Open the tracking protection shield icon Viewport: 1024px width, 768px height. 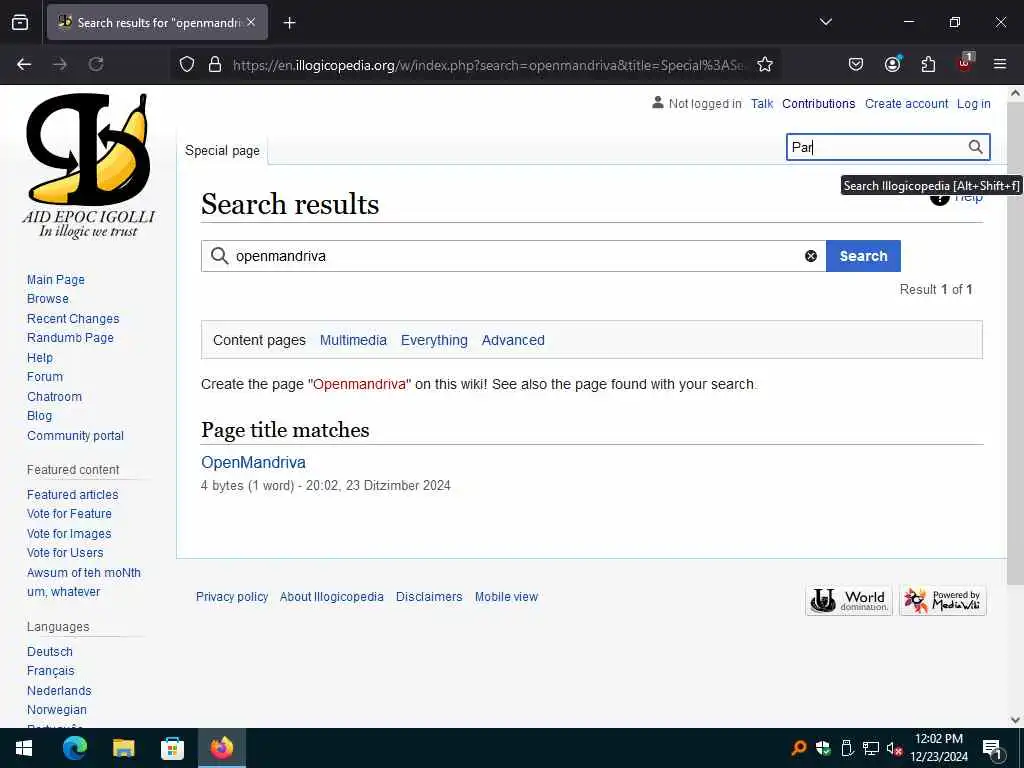pyautogui.click(x=187, y=65)
